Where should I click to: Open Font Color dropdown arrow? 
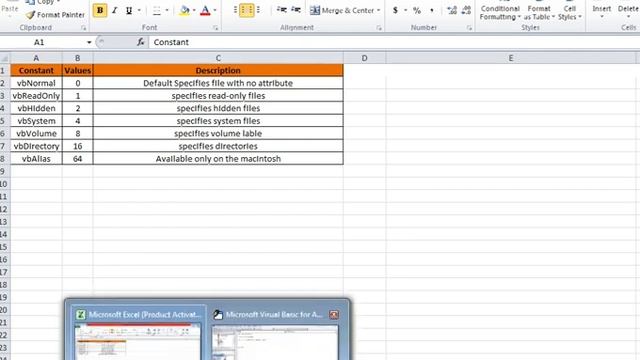point(215,10)
